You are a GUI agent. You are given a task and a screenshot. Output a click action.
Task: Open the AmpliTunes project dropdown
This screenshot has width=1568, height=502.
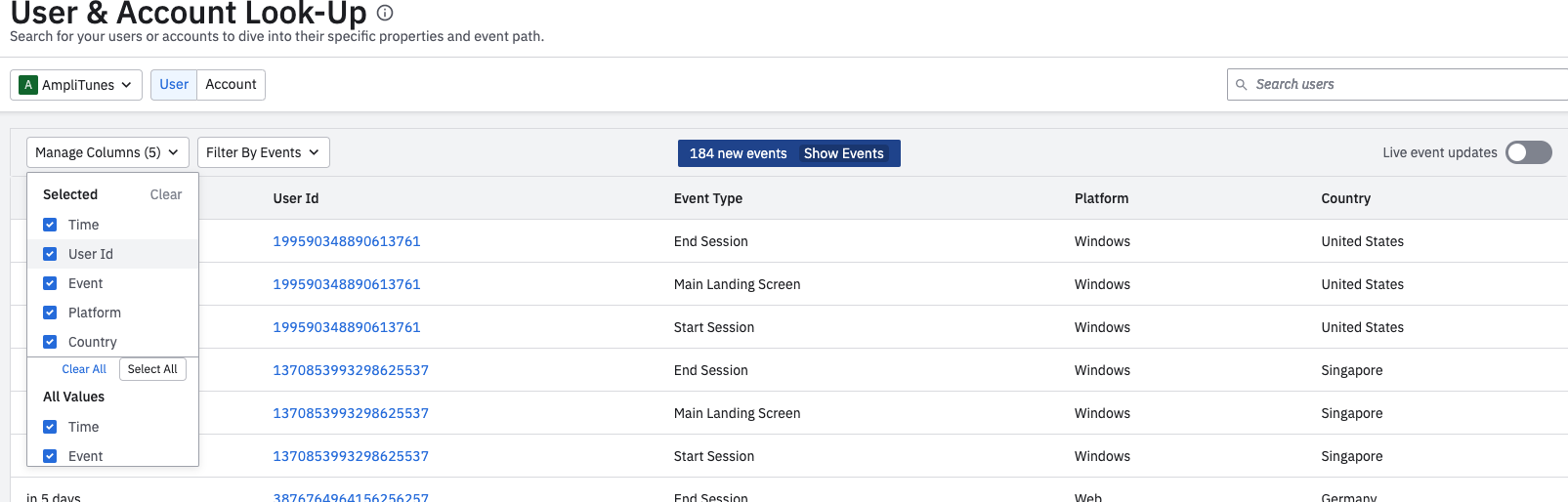pos(76,85)
